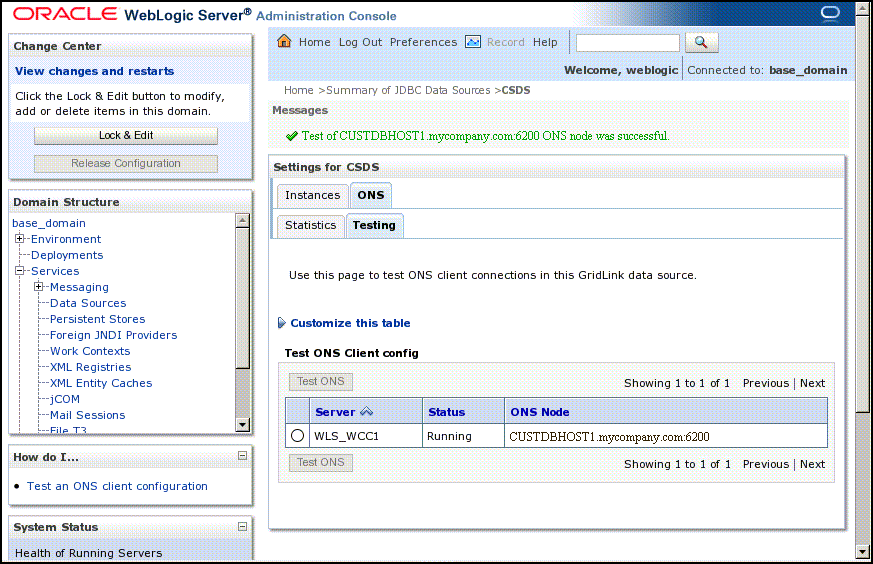Click the upper Next pagination link

click(x=812, y=383)
